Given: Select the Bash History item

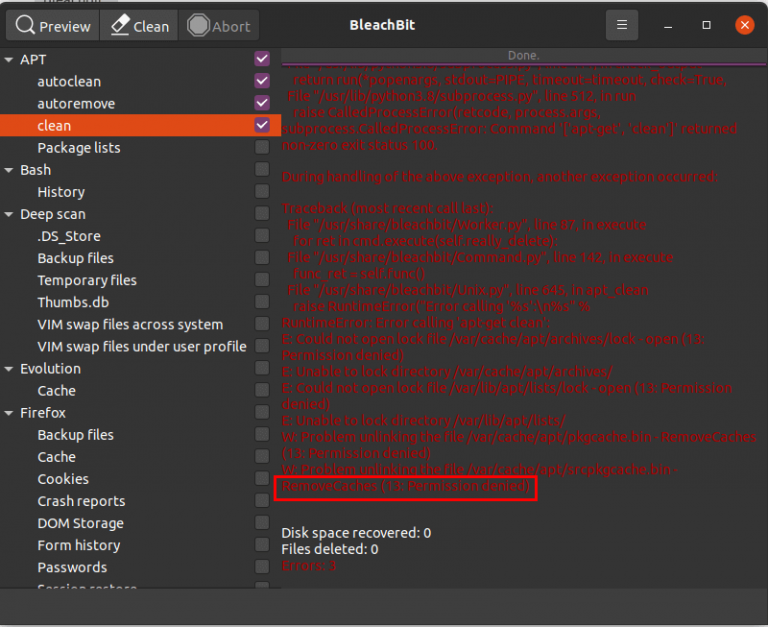Looking at the screenshot, I should tap(61, 192).
